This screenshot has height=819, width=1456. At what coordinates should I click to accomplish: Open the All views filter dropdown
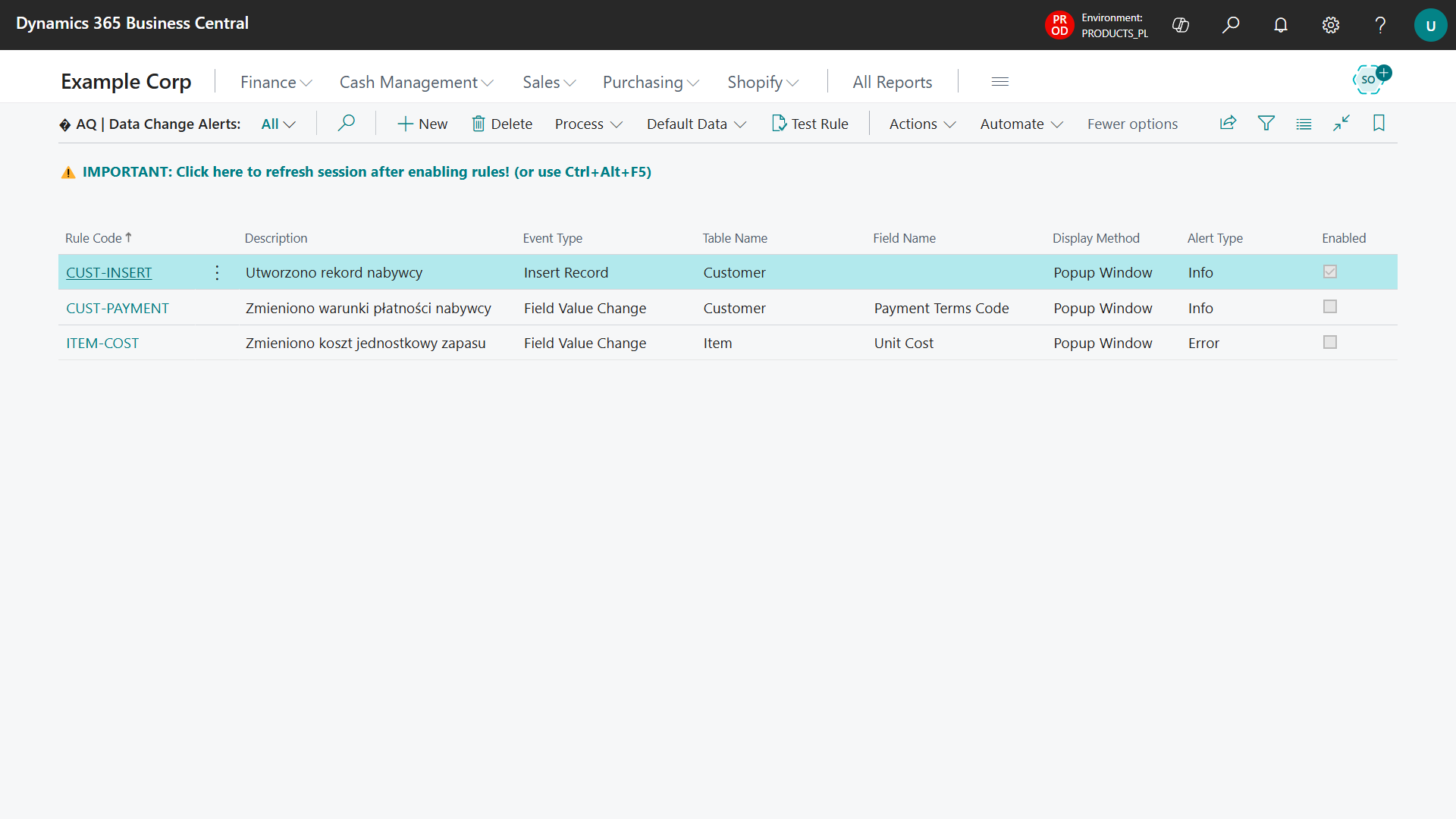pyautogui.click(x=278, y=124)
